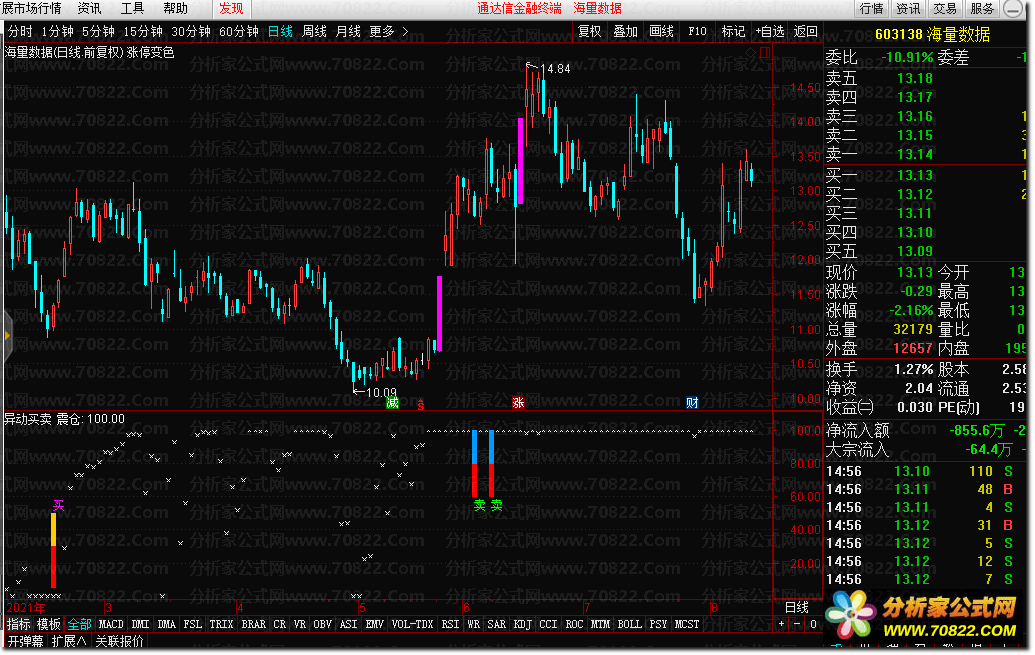Image resolution: width=1035 pixels, height=655 pixels.
Task: Click the blue 财 marker on the chart
Action: 692,403
